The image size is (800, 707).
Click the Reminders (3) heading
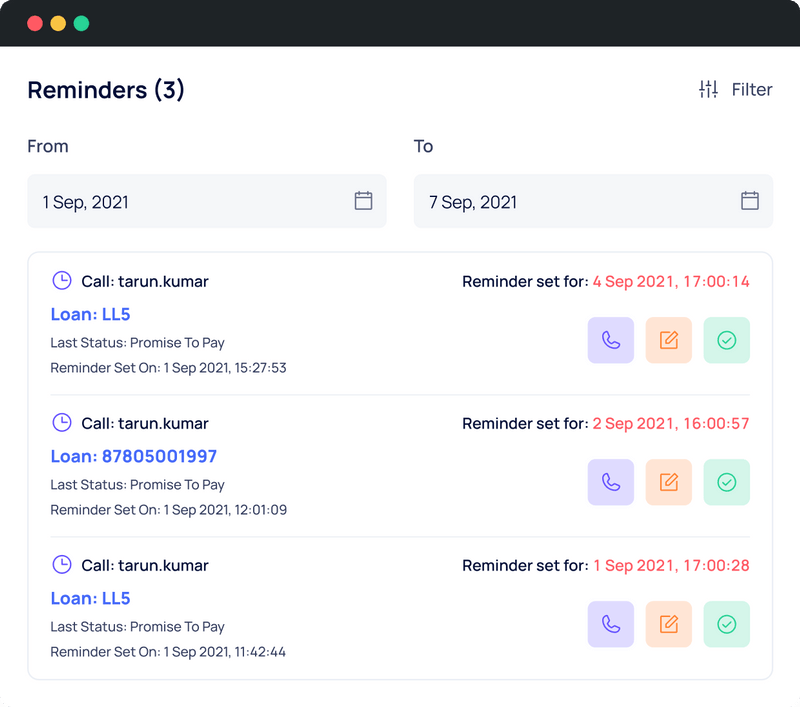point(105,90)
